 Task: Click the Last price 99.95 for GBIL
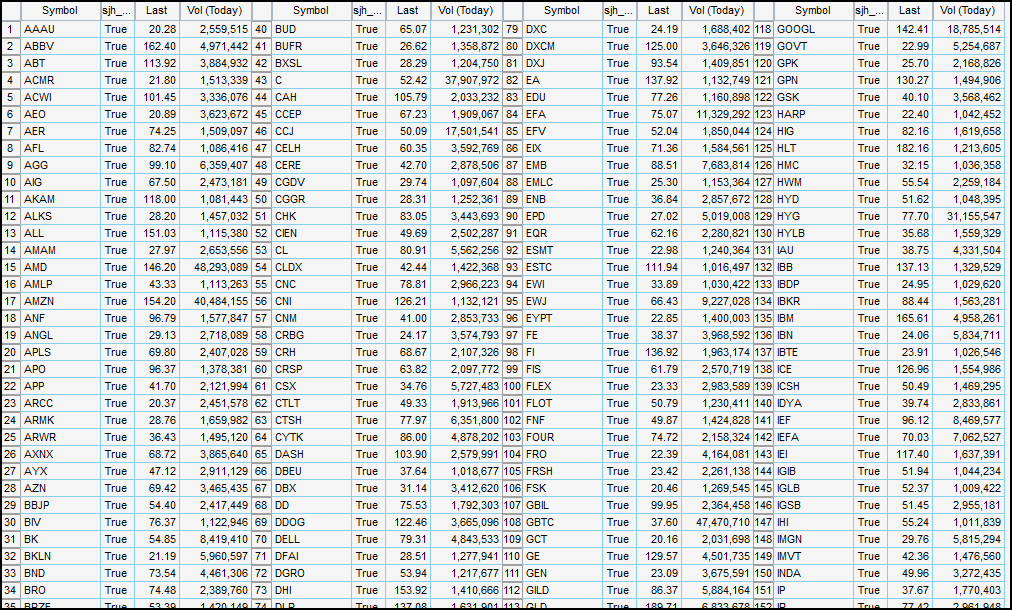pos(659,505)
